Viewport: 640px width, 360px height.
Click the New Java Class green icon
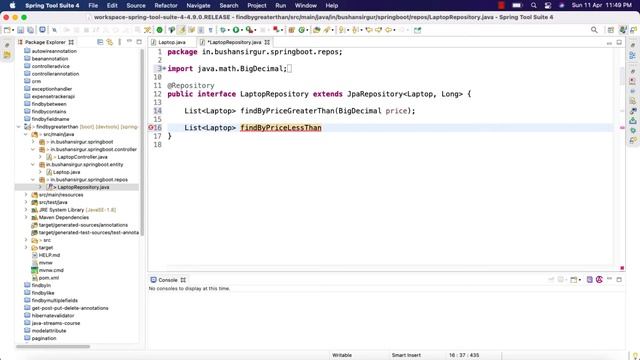click(x=302, y=30)
